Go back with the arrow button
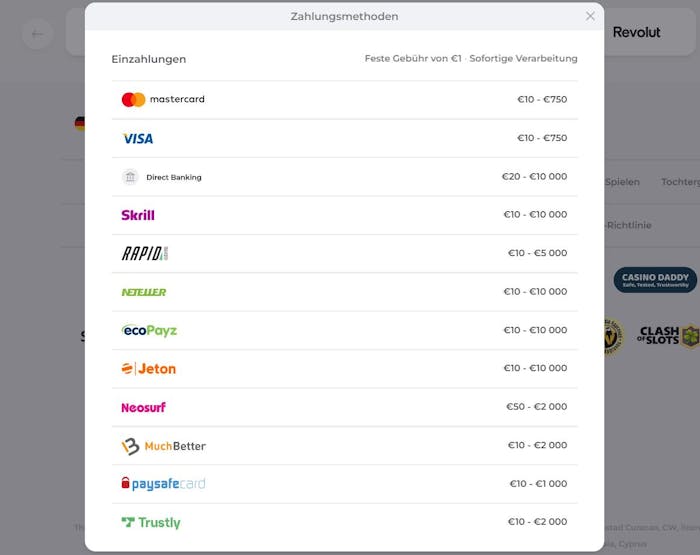The image size is (700, 555). click(x=38, y=34)
